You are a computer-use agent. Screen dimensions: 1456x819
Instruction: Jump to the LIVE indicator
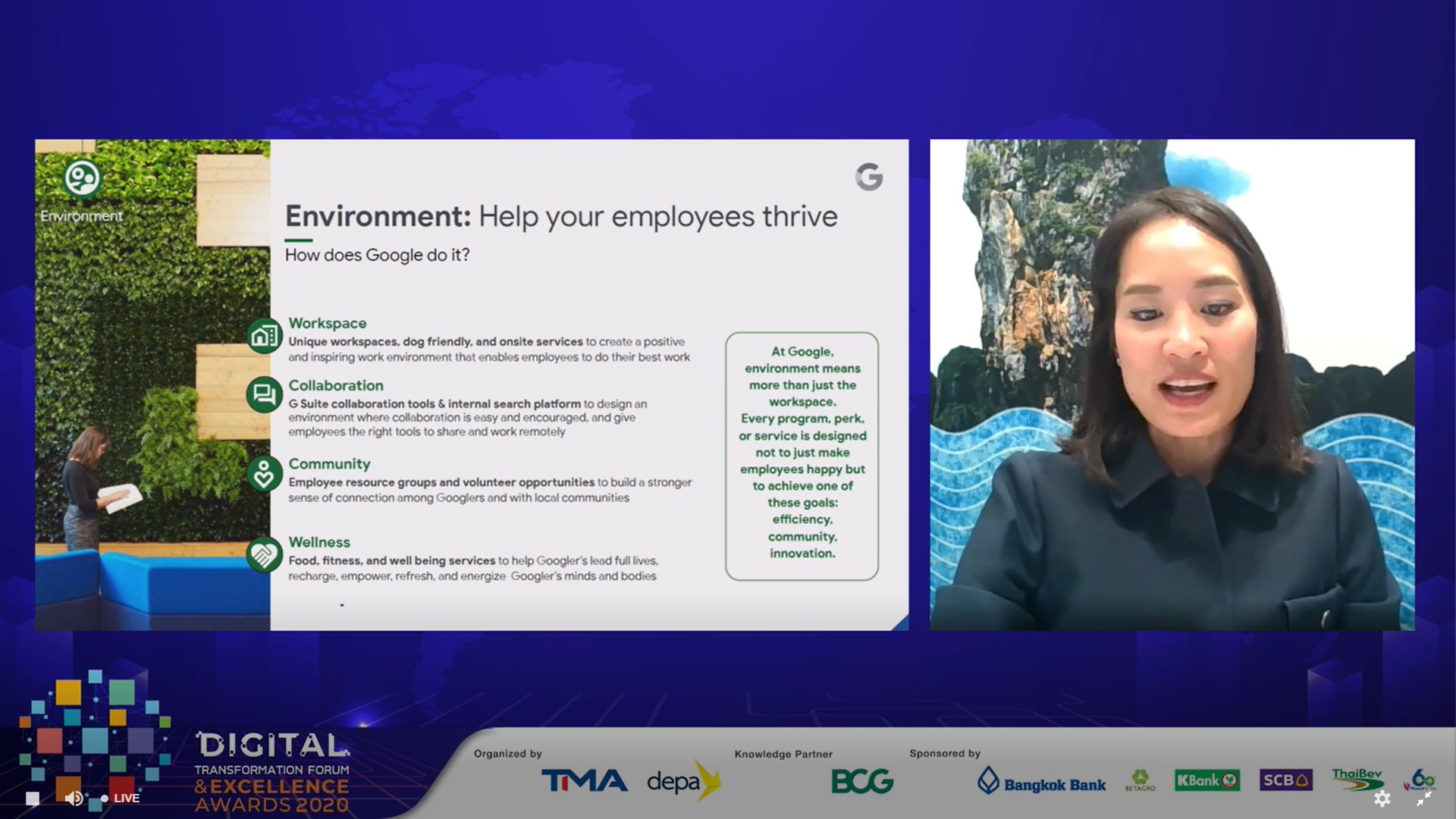pyautogui.click(x=121, y=798)
